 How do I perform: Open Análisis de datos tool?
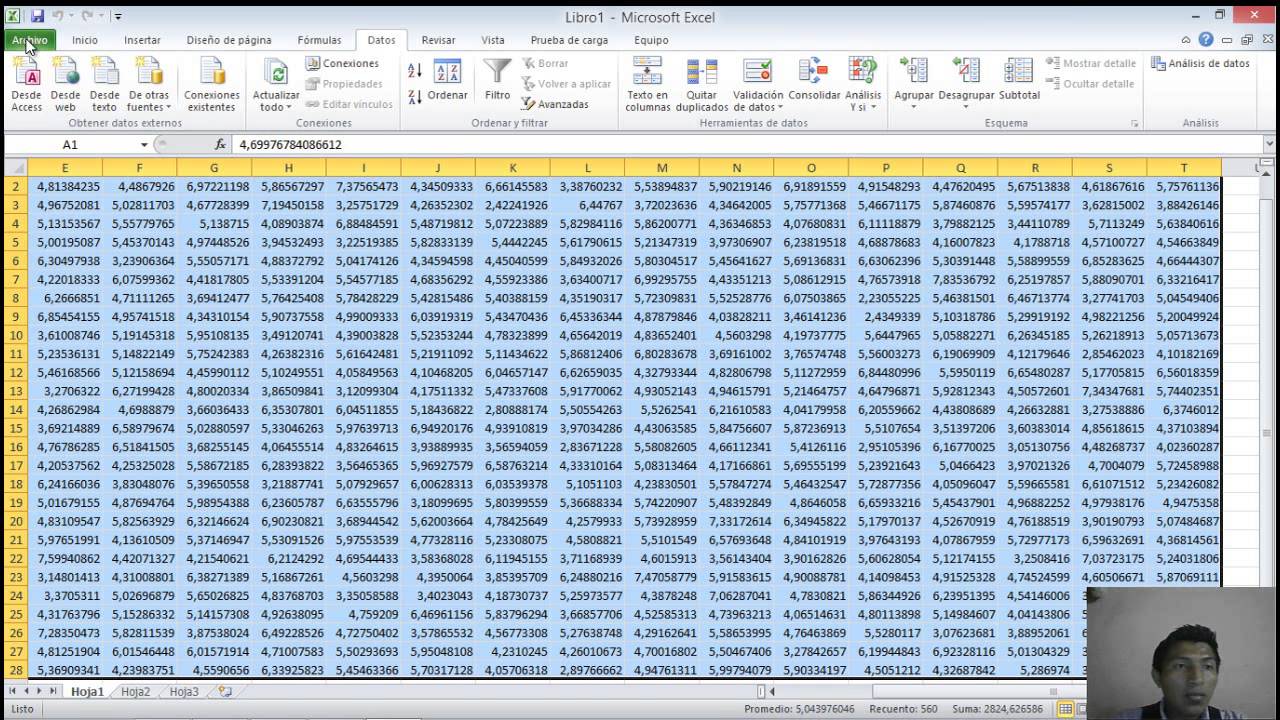pos(1200,63)
